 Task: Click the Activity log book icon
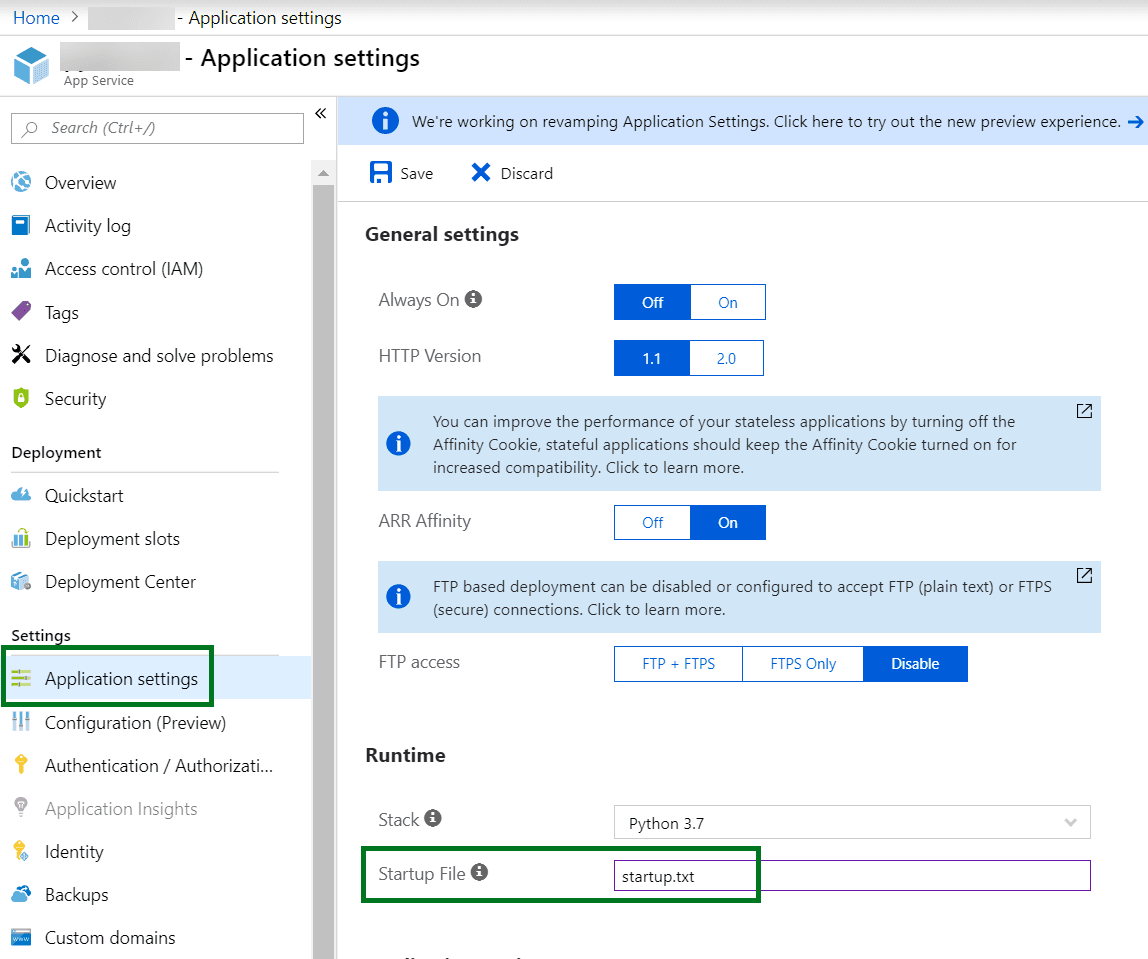tap(21, 225)
